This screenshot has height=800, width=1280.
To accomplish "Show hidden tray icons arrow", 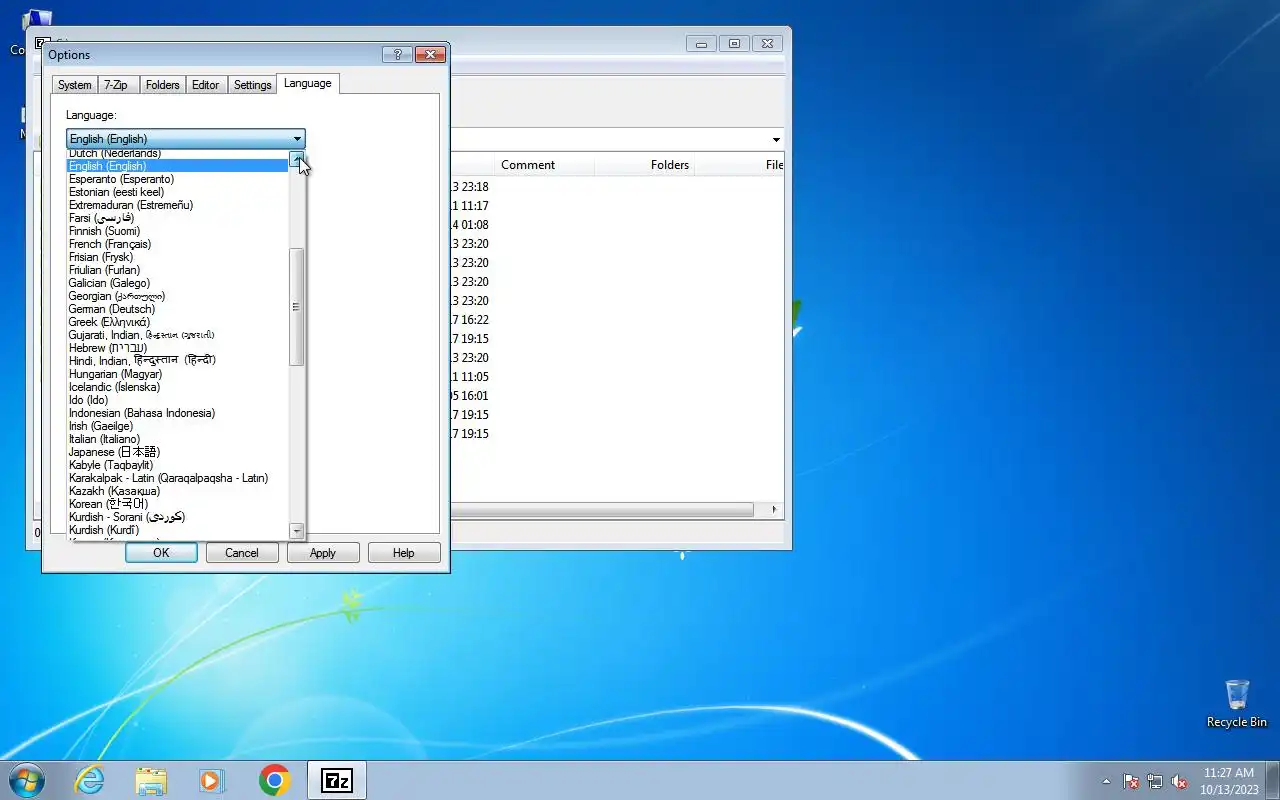I will (x=1106, y=781).
